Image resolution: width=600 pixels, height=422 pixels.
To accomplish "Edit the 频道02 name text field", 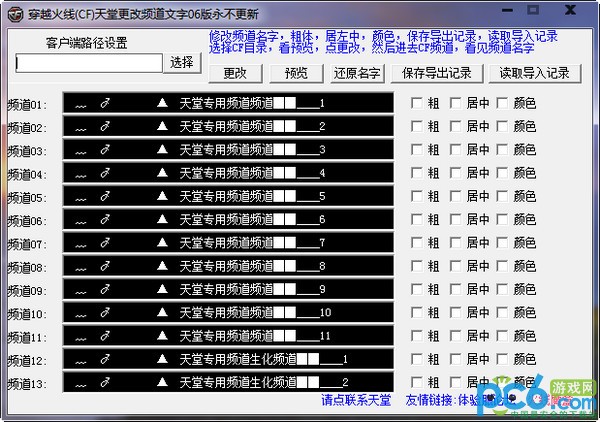I will click(228, 126).
